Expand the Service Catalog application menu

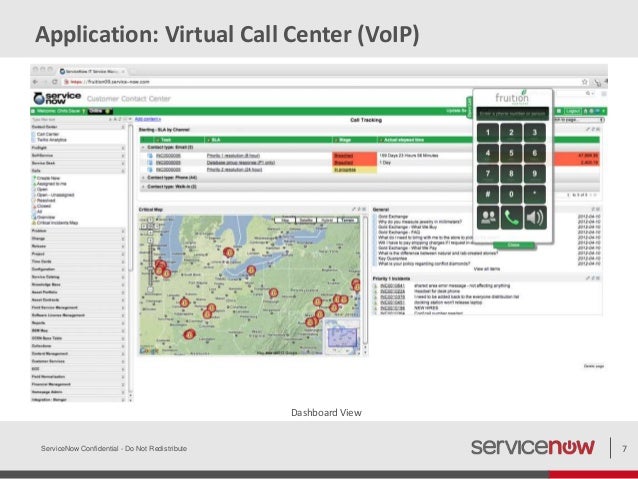pos(78,277)
